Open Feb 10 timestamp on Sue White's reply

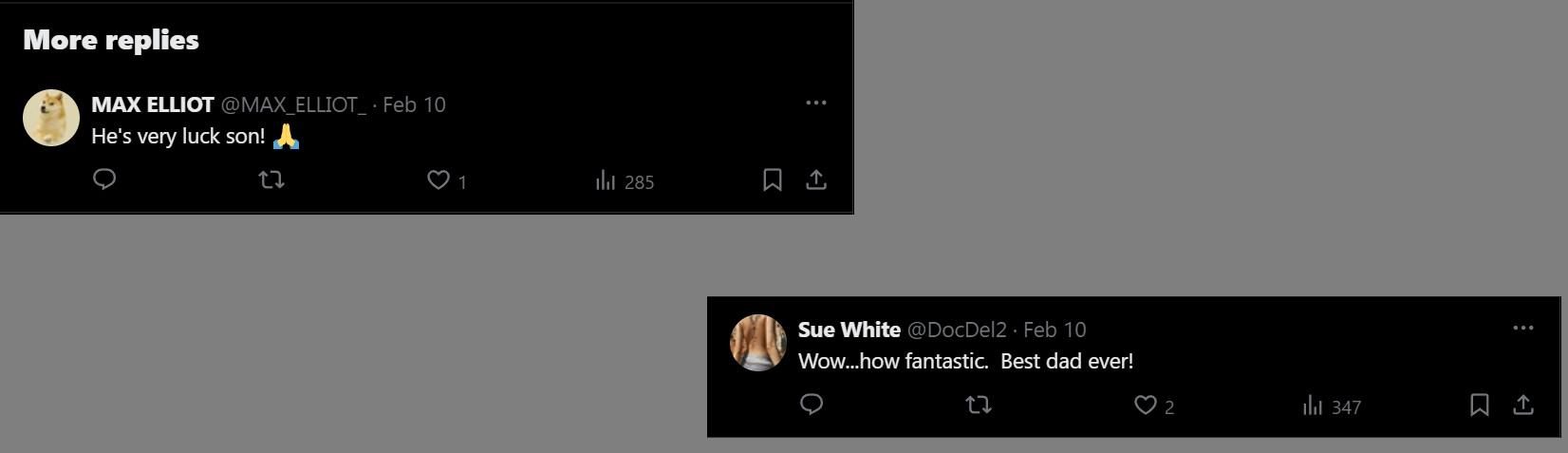(1055, 330)
